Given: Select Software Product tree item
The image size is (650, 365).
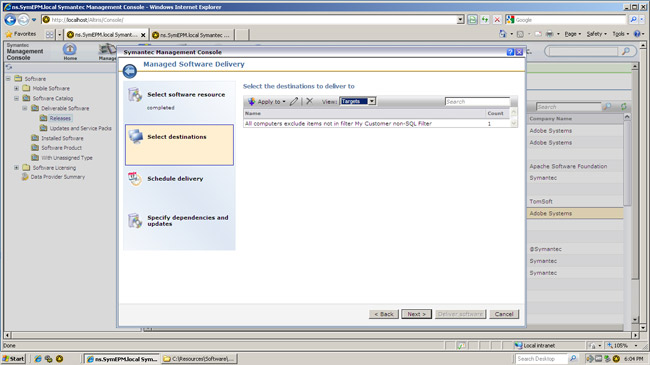Looking at the screenshot, I should pos(61,148).
